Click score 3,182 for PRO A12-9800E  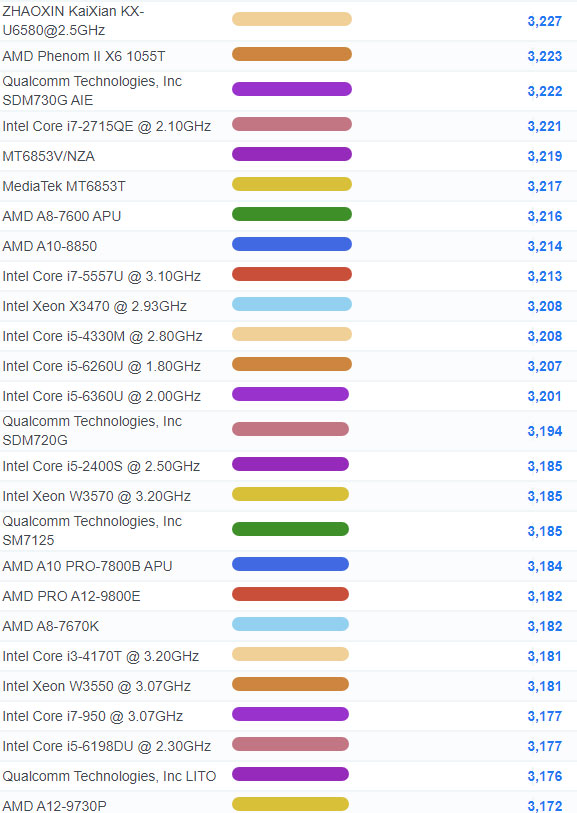tap(545, 596)
